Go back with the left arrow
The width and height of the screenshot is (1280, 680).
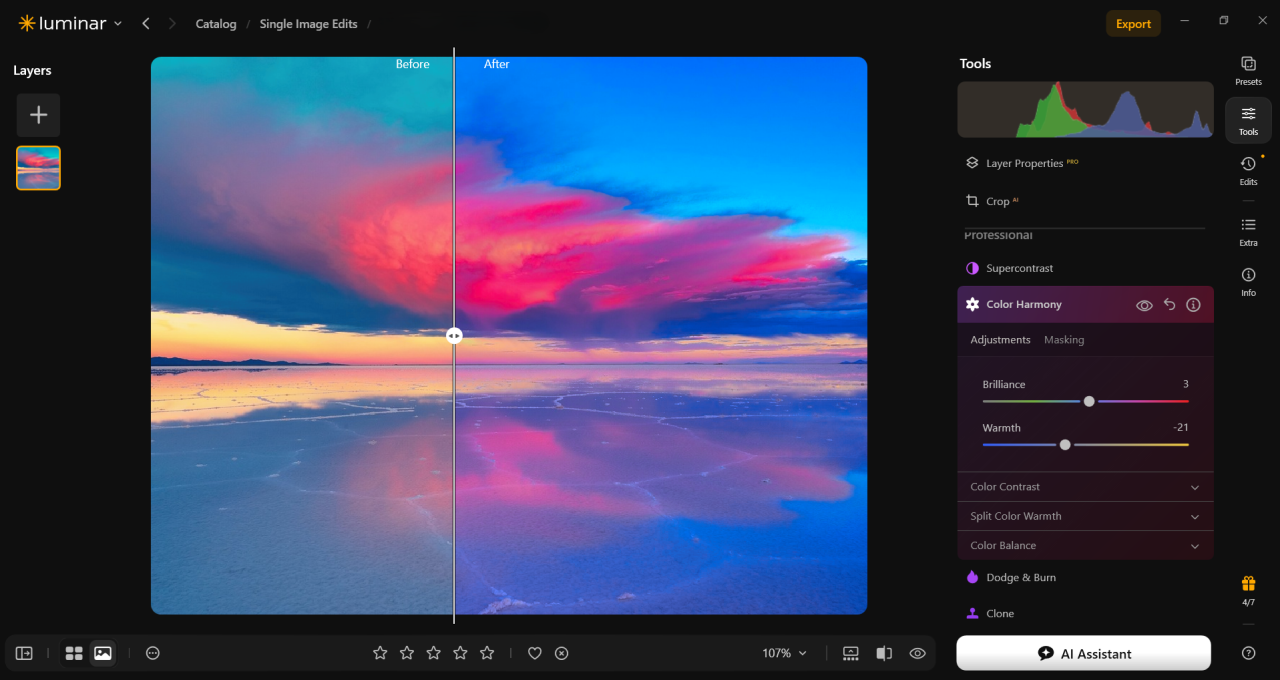(x=146, y=23)
